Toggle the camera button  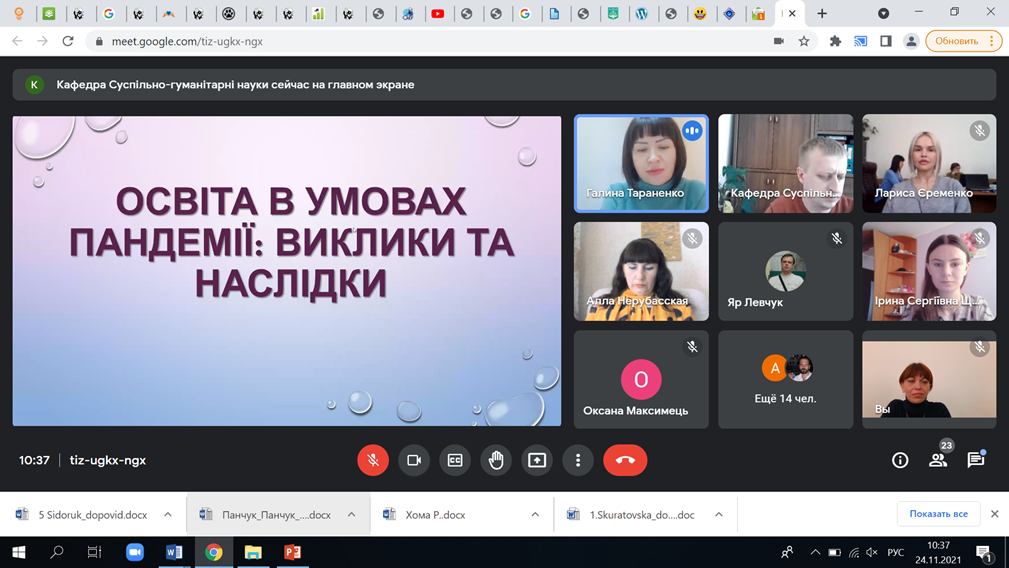pyautogui.click(x=414, y=460)
